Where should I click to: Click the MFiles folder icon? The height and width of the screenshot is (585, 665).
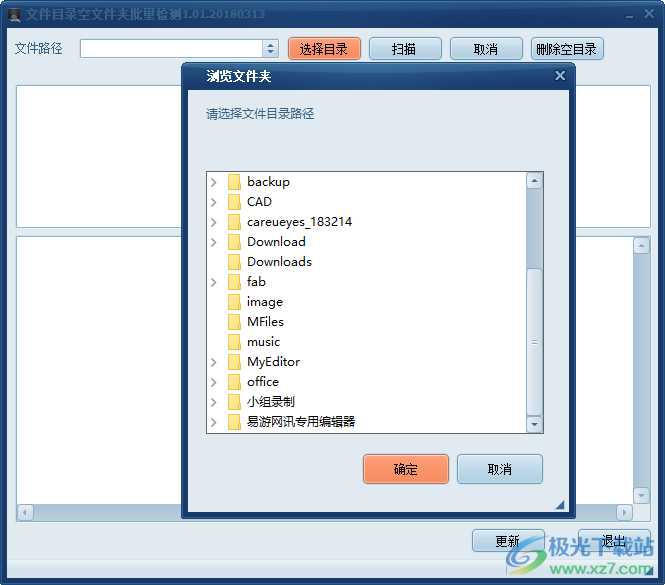[x=234, y=322]
